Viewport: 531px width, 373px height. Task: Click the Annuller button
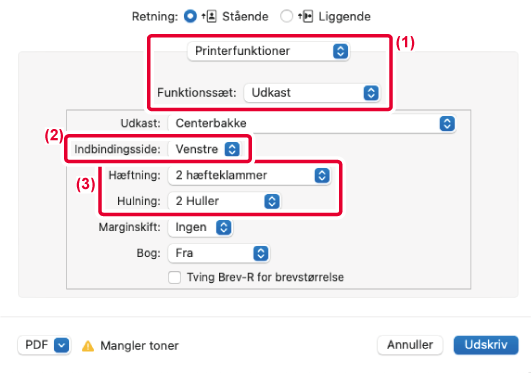[x=410, y=345]
